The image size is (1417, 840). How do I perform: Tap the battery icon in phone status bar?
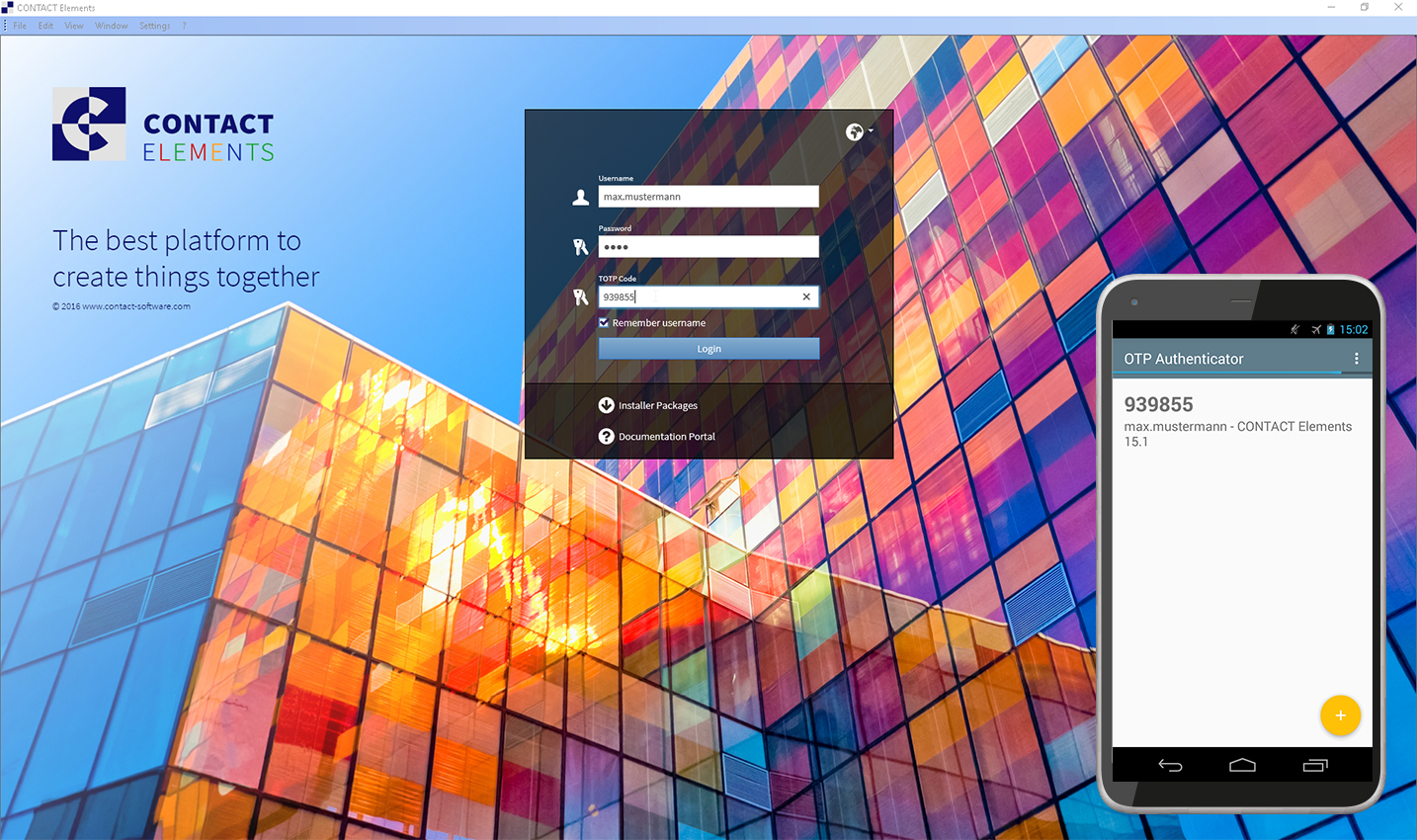pos(1330,329)
